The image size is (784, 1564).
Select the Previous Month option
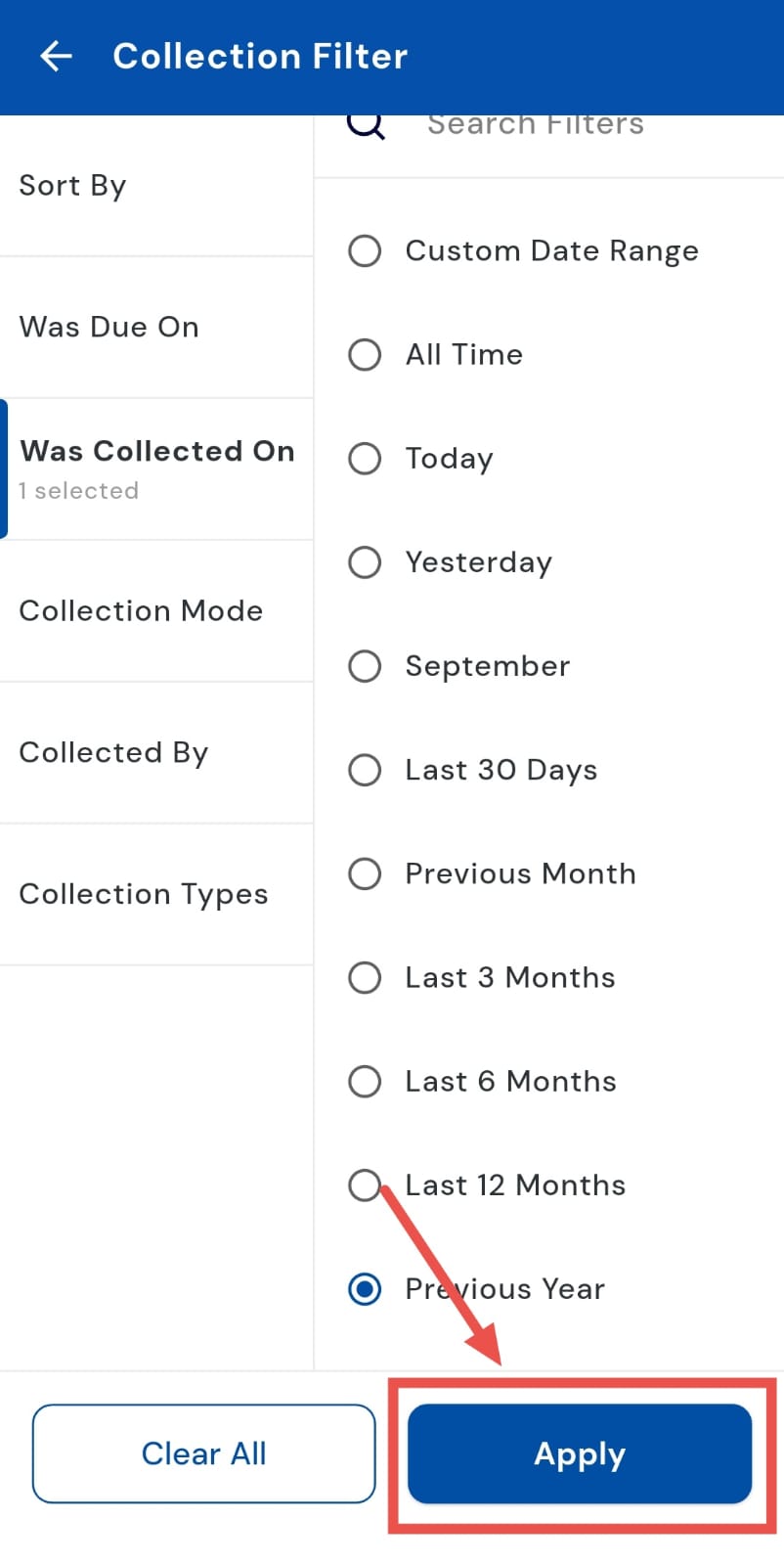coord(365,873)
